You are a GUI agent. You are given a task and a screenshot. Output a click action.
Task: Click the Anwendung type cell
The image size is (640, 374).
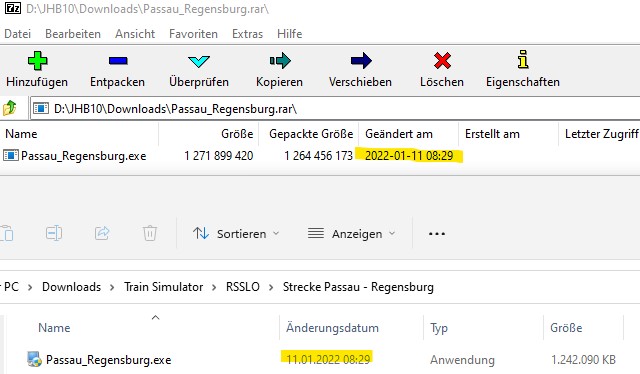coord(462,360)
